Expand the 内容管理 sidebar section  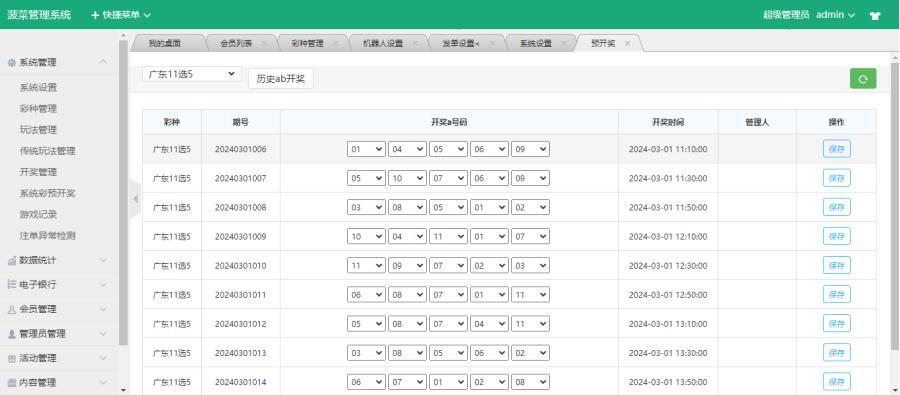[x=103, y=382]
